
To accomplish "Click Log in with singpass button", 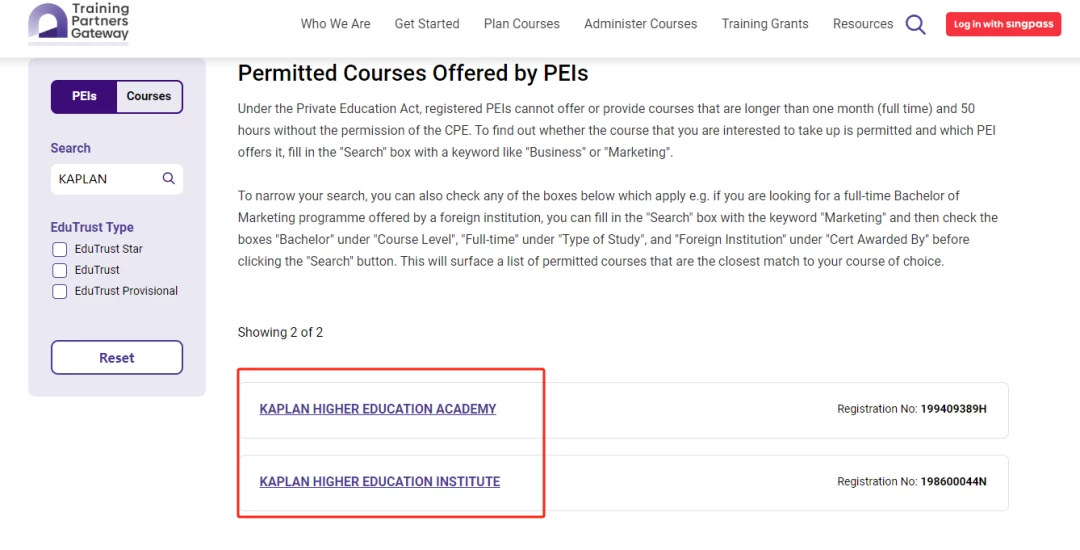I will 1003,24.
